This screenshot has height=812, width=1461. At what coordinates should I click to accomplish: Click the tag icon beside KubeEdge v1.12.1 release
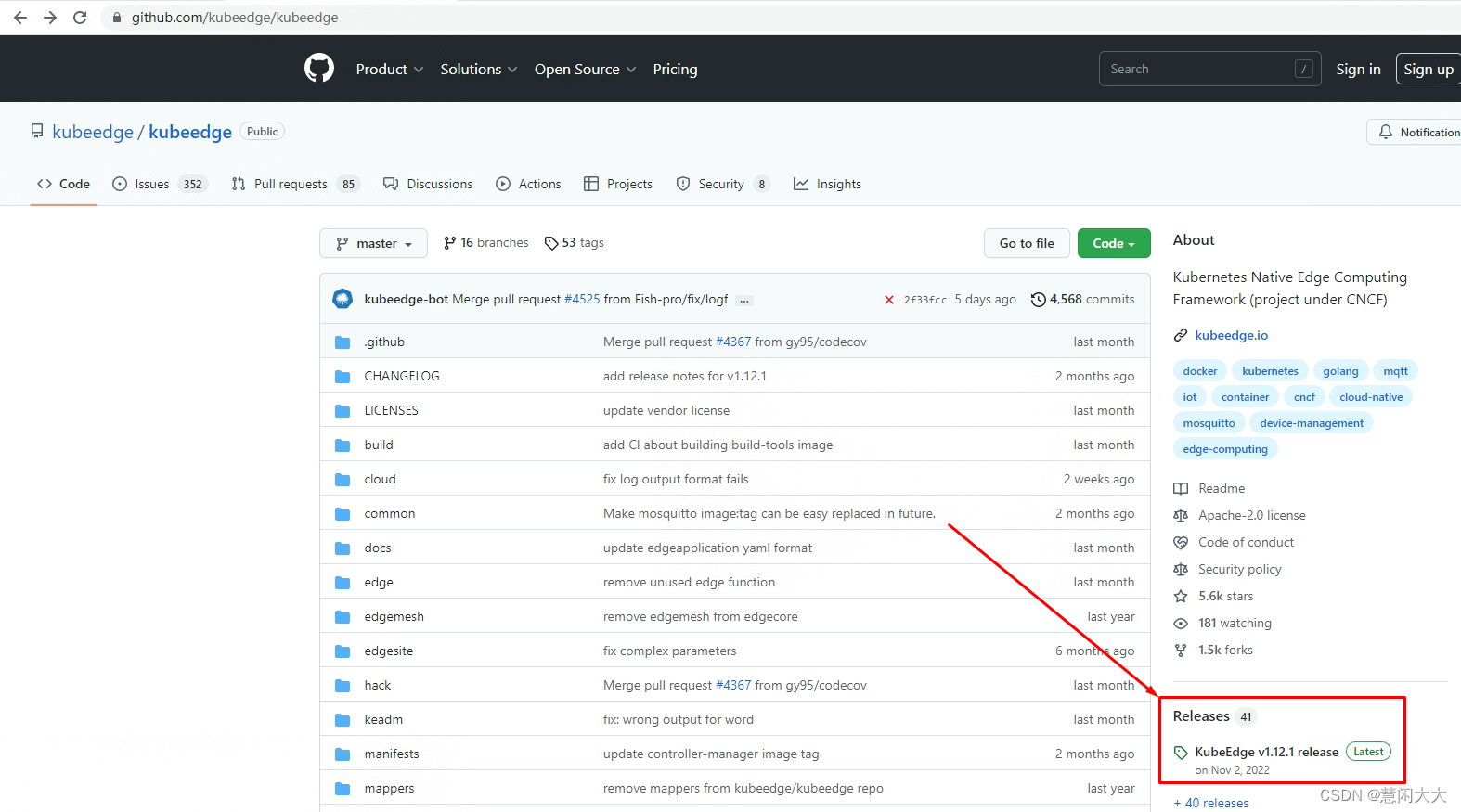click(1181, 752)
